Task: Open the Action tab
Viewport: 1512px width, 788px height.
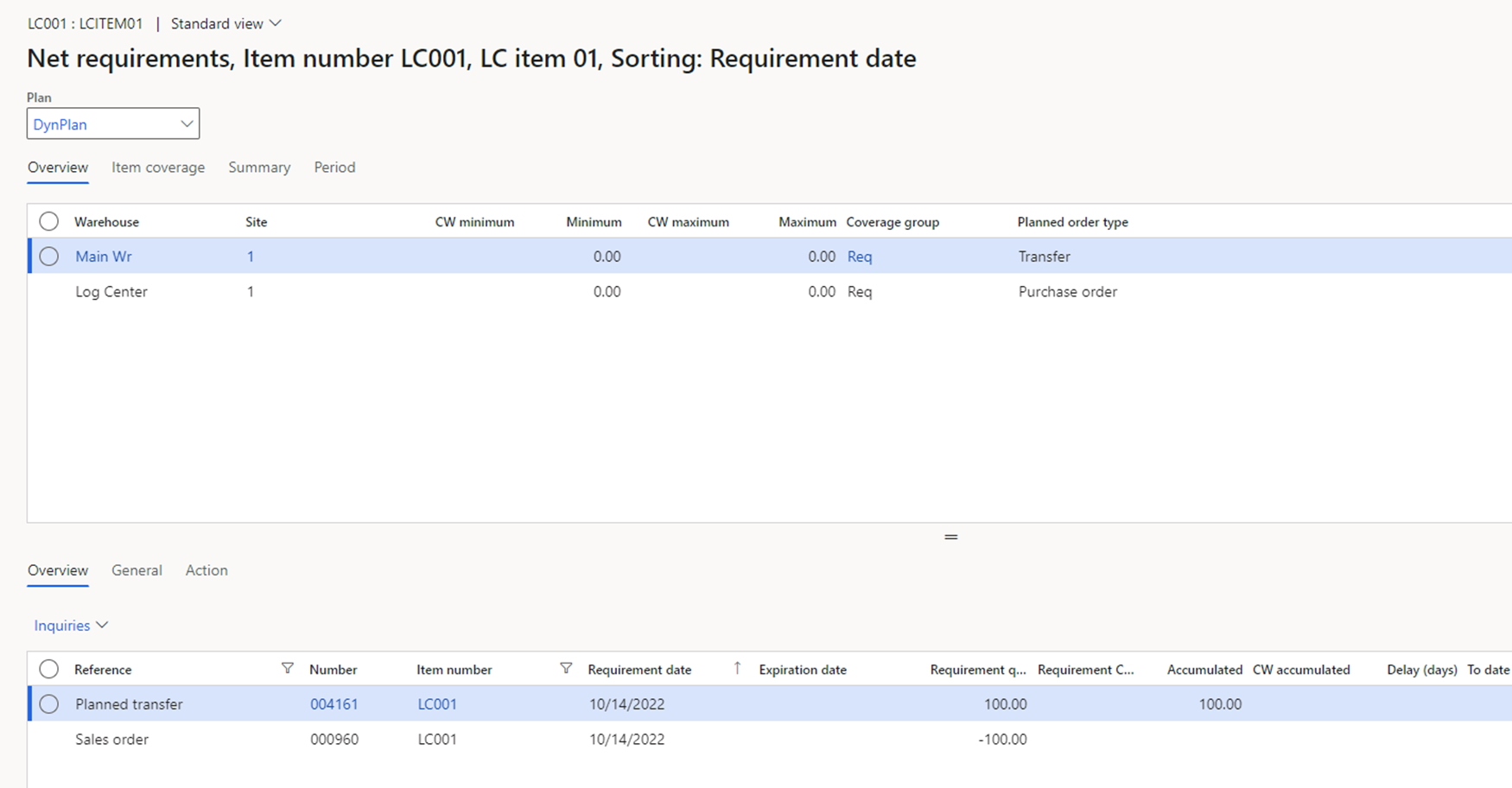Action: pyautogui.click(x=206, y=570)
